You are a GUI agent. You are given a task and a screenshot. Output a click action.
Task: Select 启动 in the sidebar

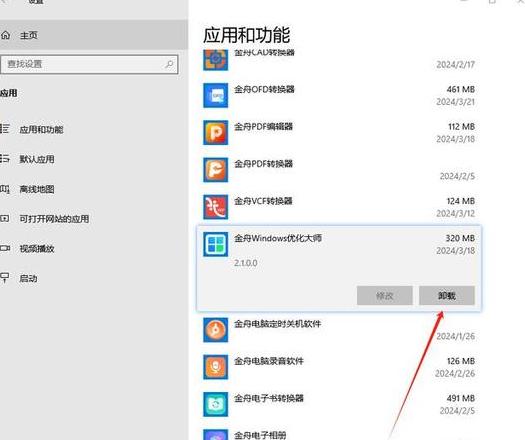(x=28, y=279)
